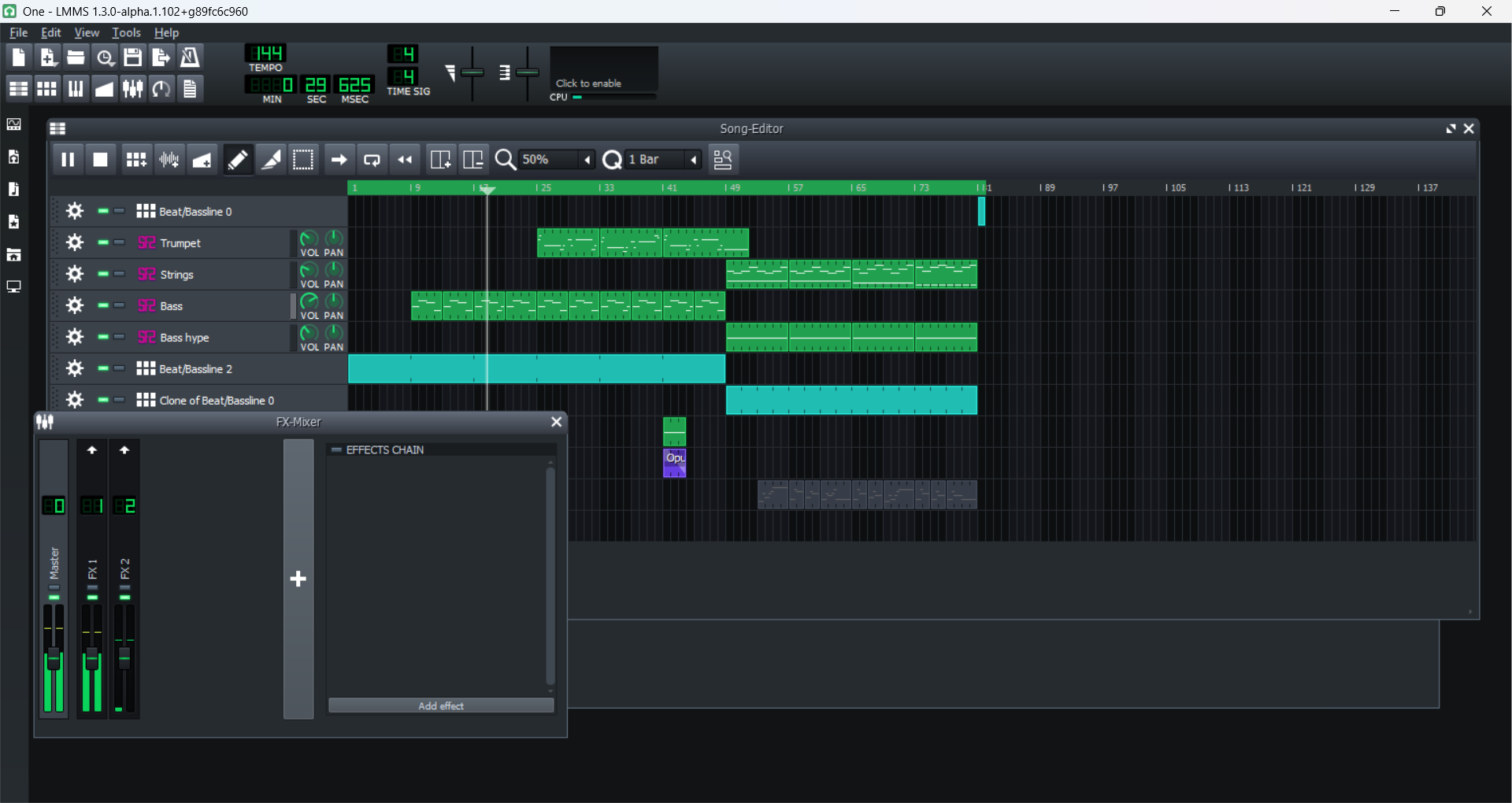This screenshot has height=803, width=1512.
Task: Insert a bar in Song-Editor
Action: coord(440,160)
